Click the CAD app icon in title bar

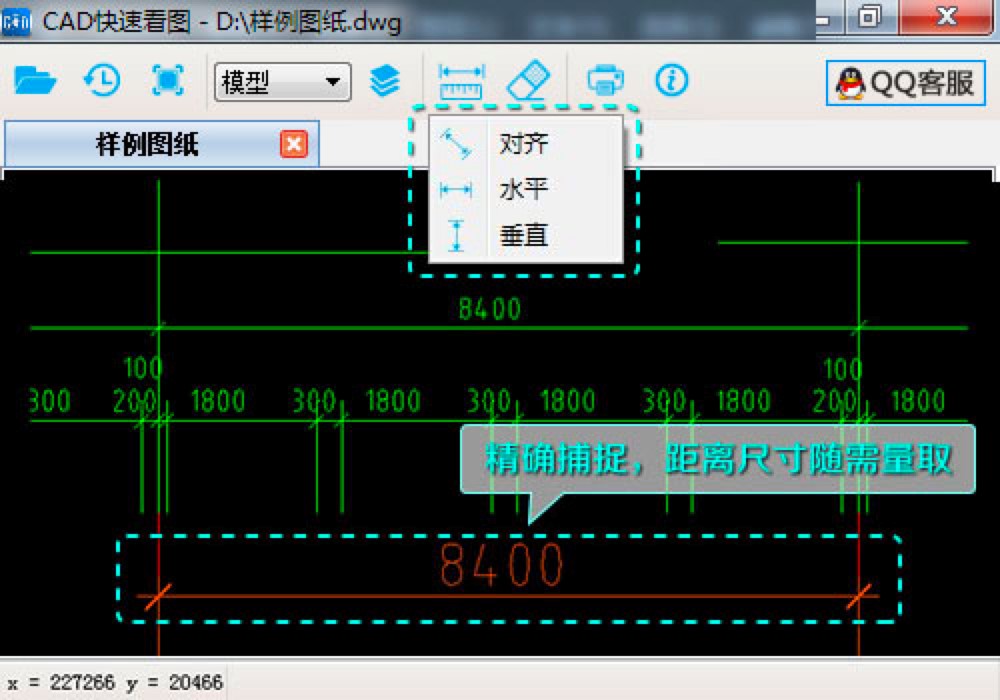(16, 20)
